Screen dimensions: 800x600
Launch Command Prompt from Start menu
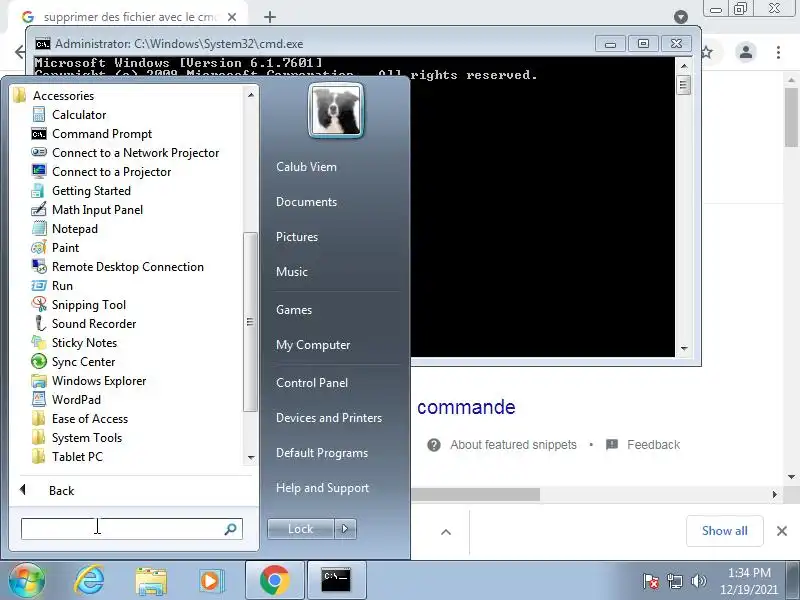(92, 134)
